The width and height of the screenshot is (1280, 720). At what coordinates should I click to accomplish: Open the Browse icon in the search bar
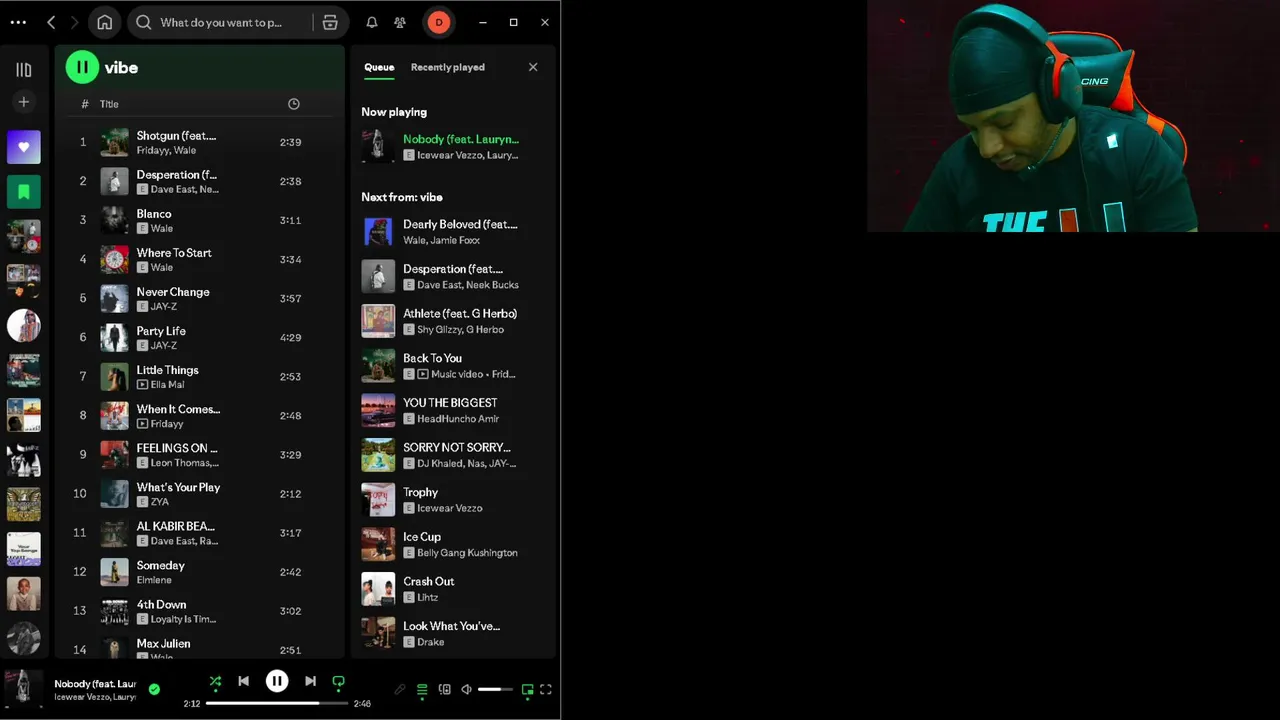330,22
